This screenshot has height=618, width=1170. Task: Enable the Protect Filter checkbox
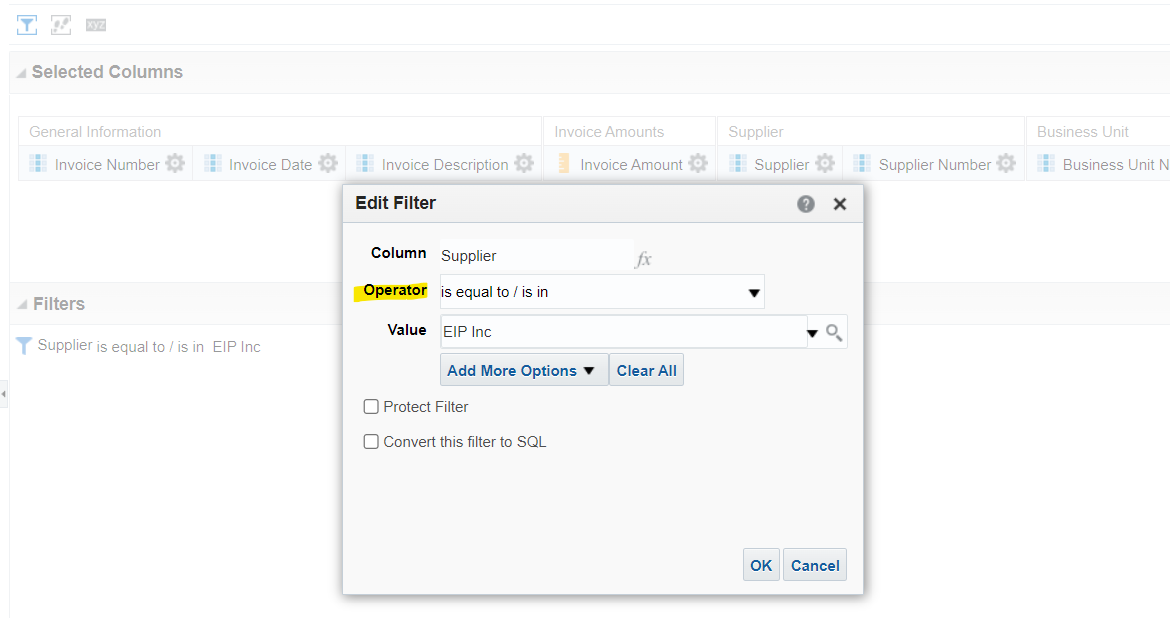371,407
